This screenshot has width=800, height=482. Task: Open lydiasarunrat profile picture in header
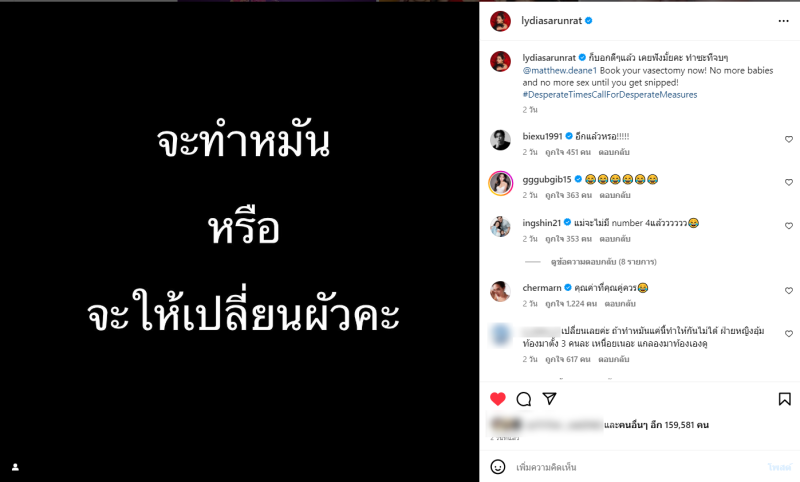501,21
